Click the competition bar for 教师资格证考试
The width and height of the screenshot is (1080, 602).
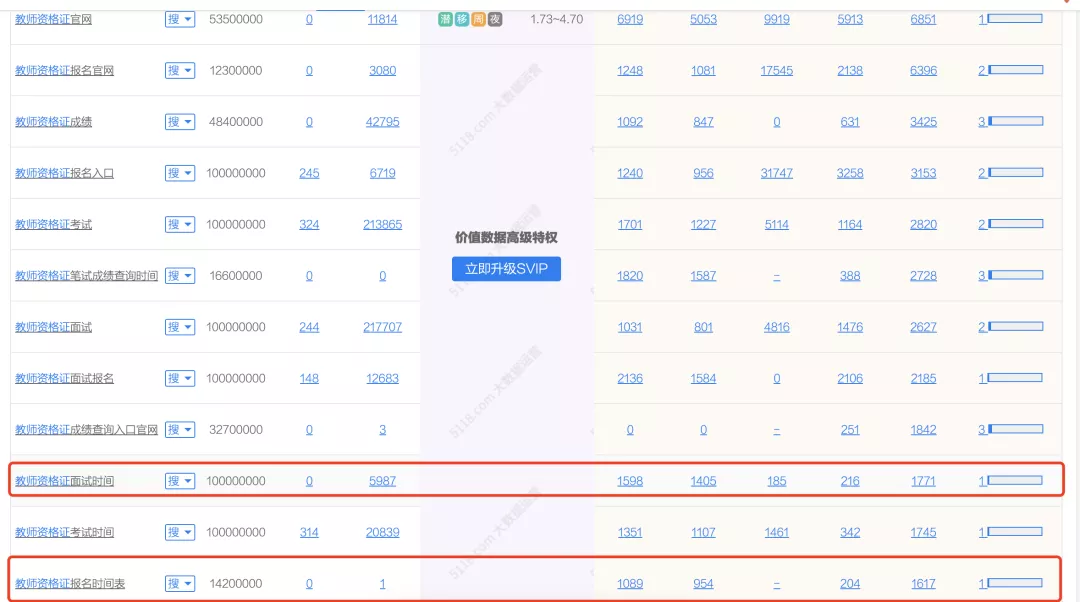tap(1015, 224)
